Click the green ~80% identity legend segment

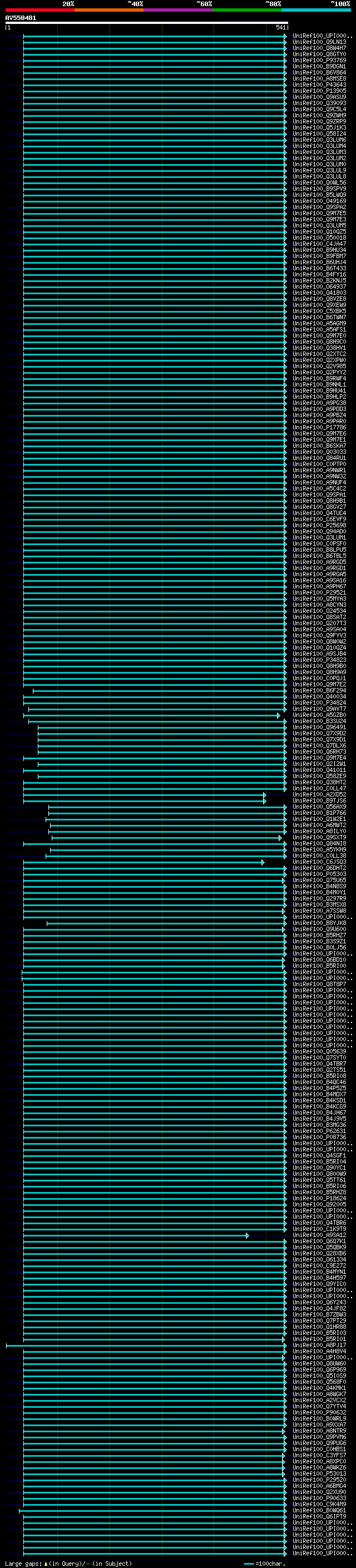[x=247, y=10]
